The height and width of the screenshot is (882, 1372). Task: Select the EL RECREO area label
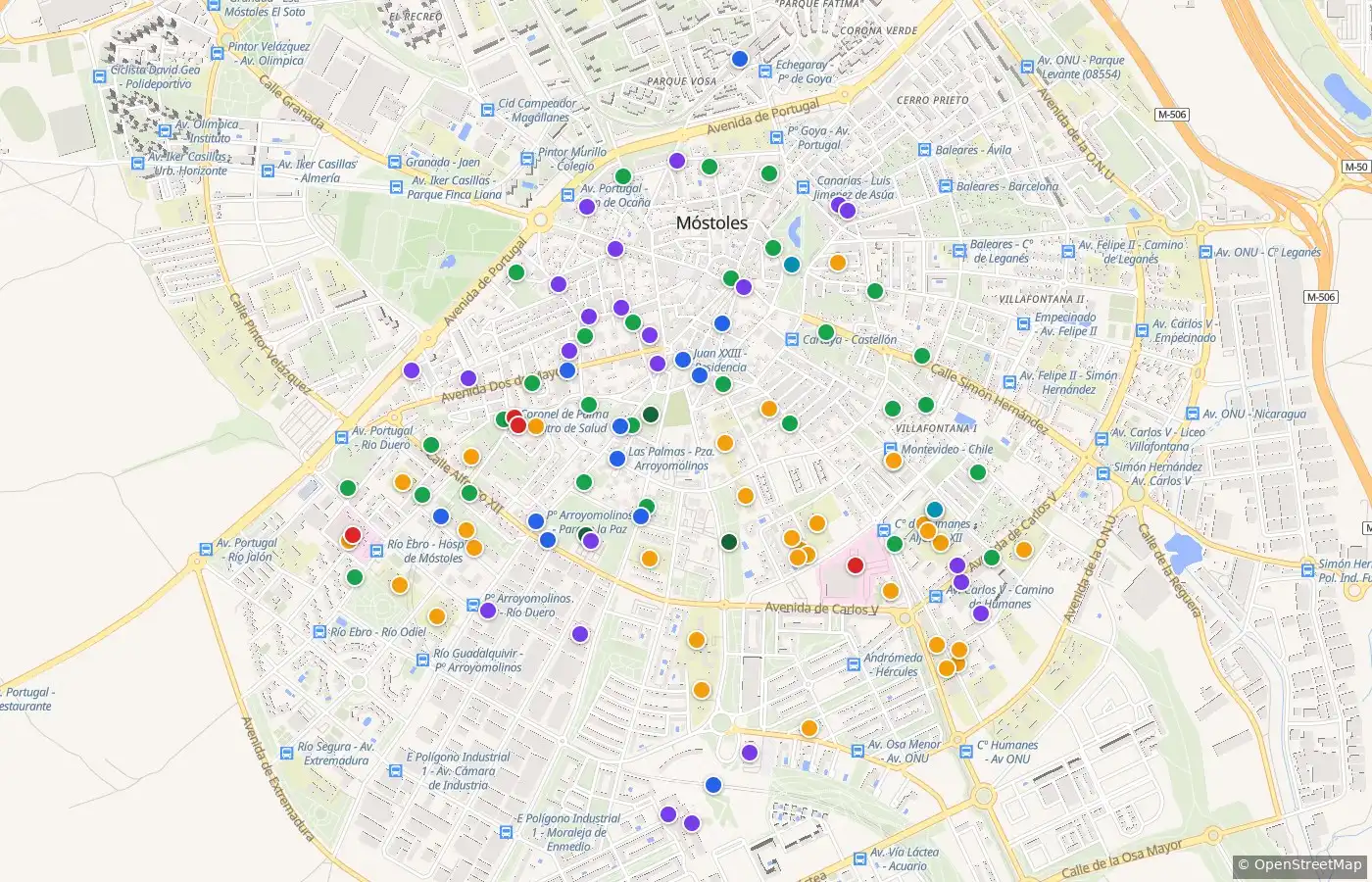416,17
